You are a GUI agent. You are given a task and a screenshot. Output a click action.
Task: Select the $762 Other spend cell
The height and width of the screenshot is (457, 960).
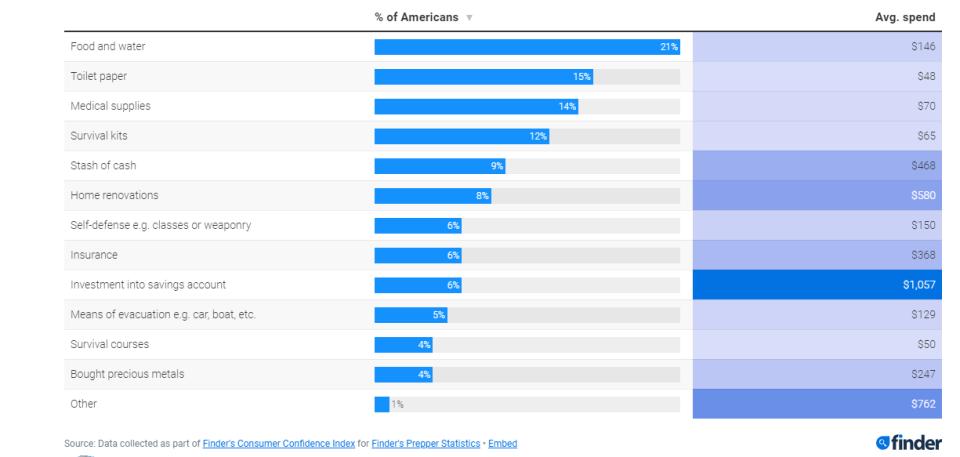[x=817, y=404]
